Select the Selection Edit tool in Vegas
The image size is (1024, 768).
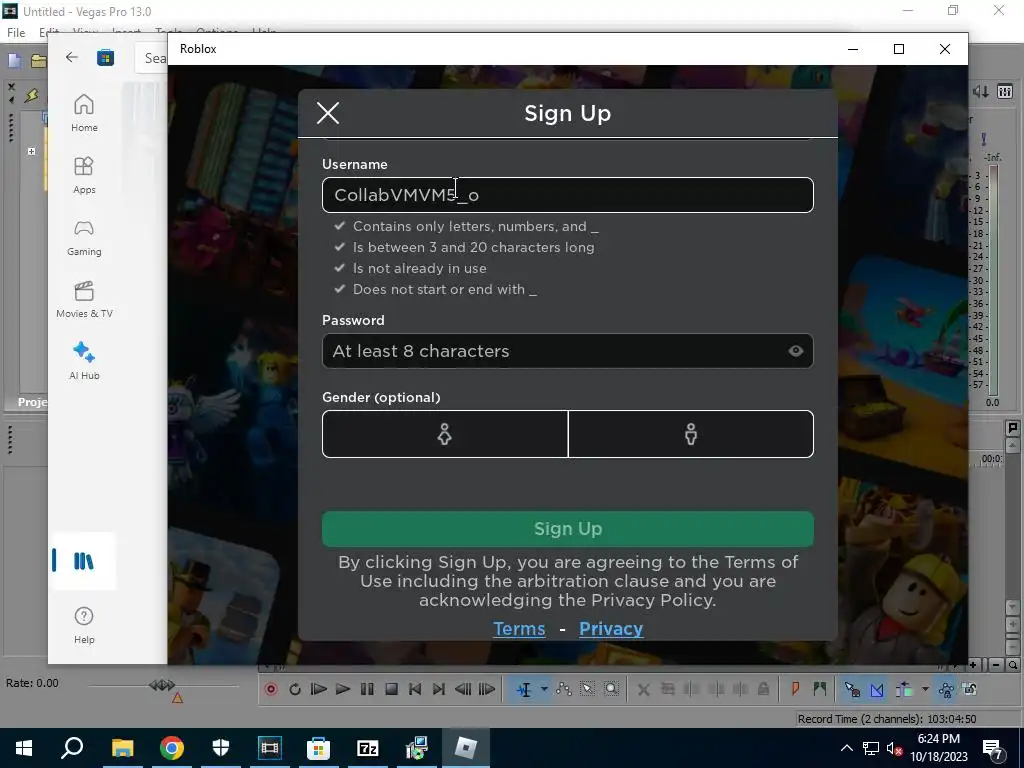coord(587,689)
